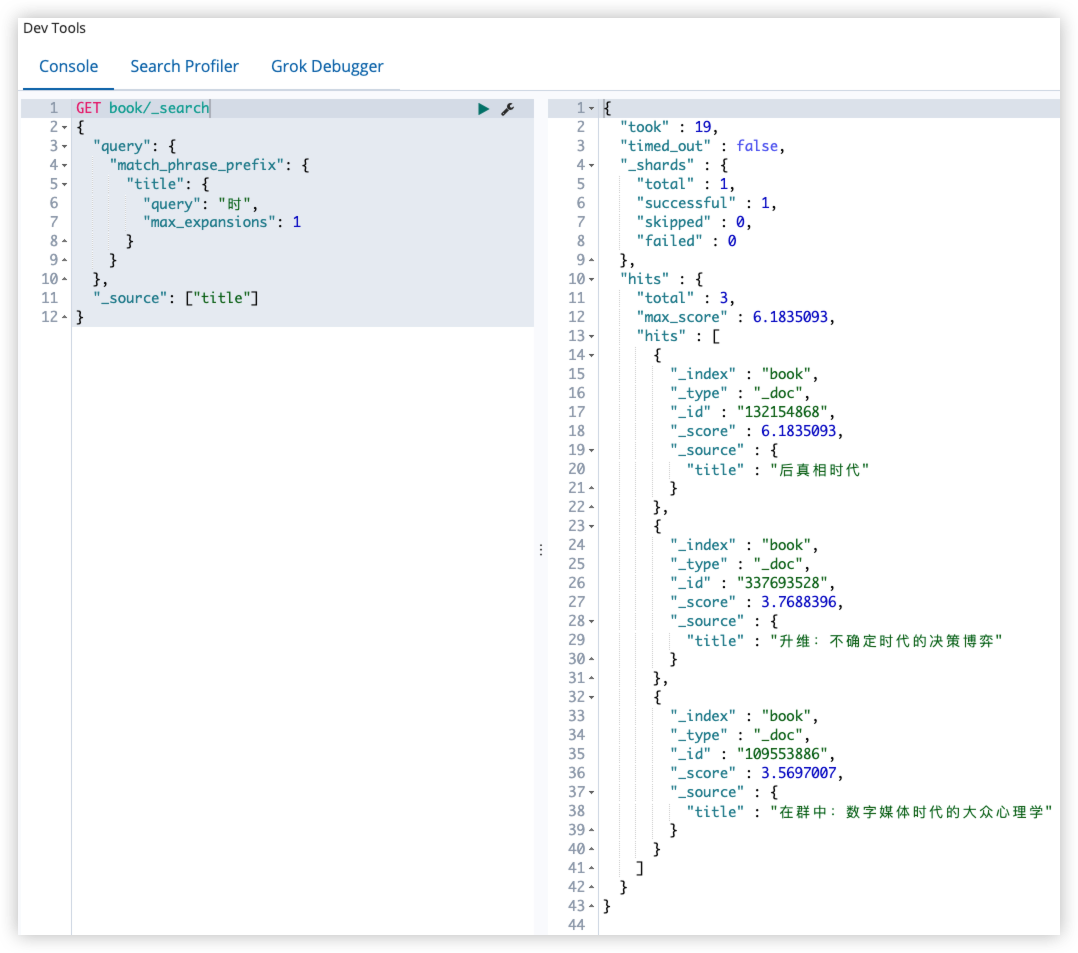Screen dimensions: 1078x953
Task: Open the Grok Debugger tab
Action: 327,66
